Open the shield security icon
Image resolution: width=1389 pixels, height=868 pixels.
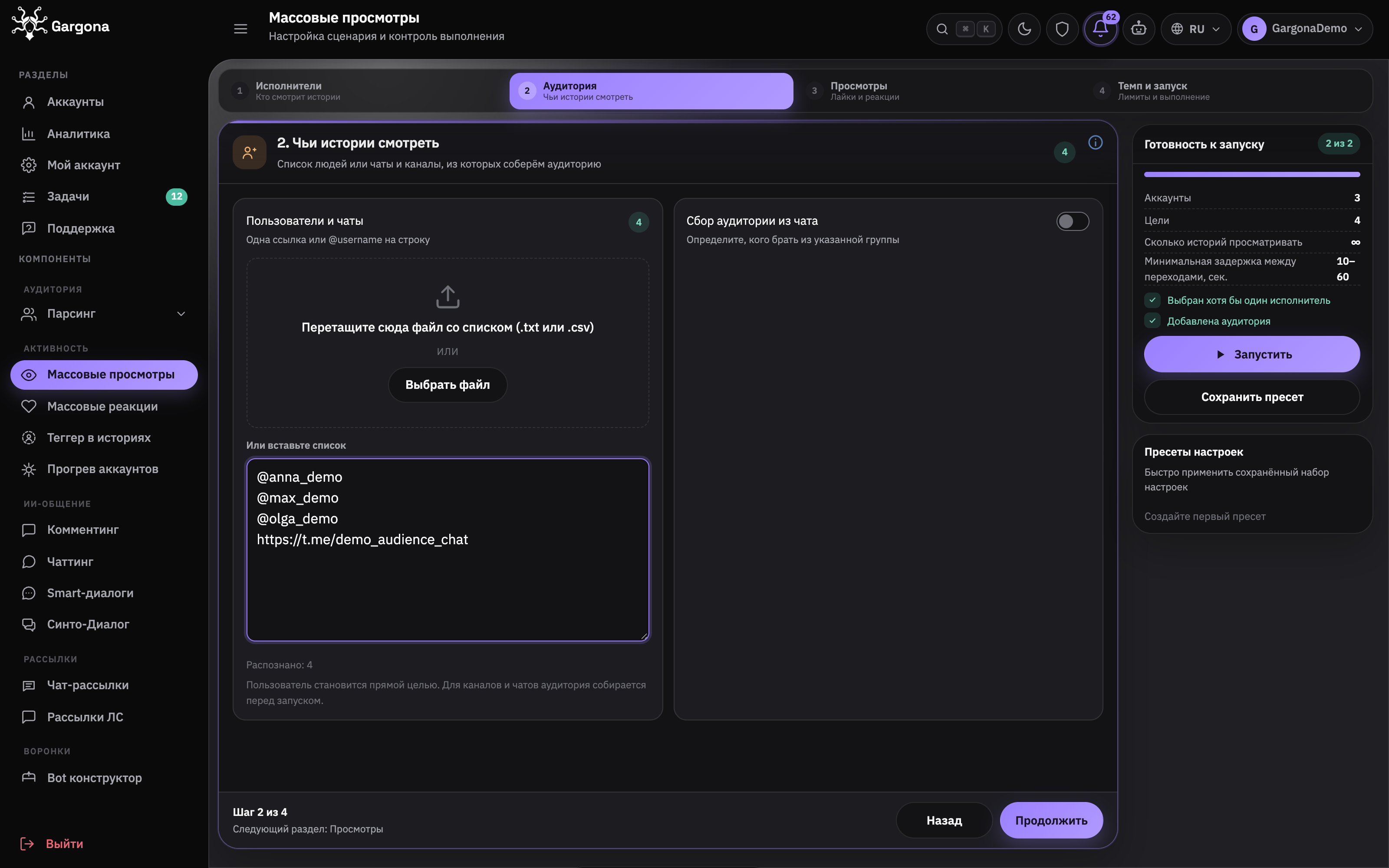[1063, 29]
